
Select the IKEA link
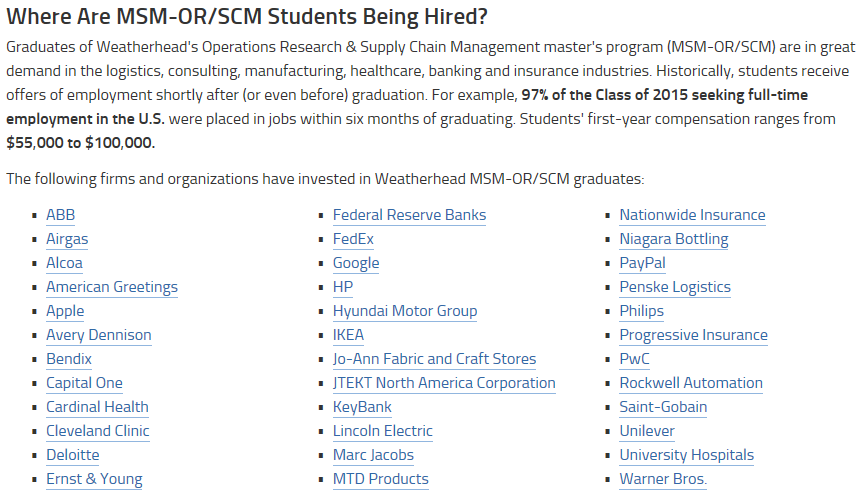coord(348,335)
